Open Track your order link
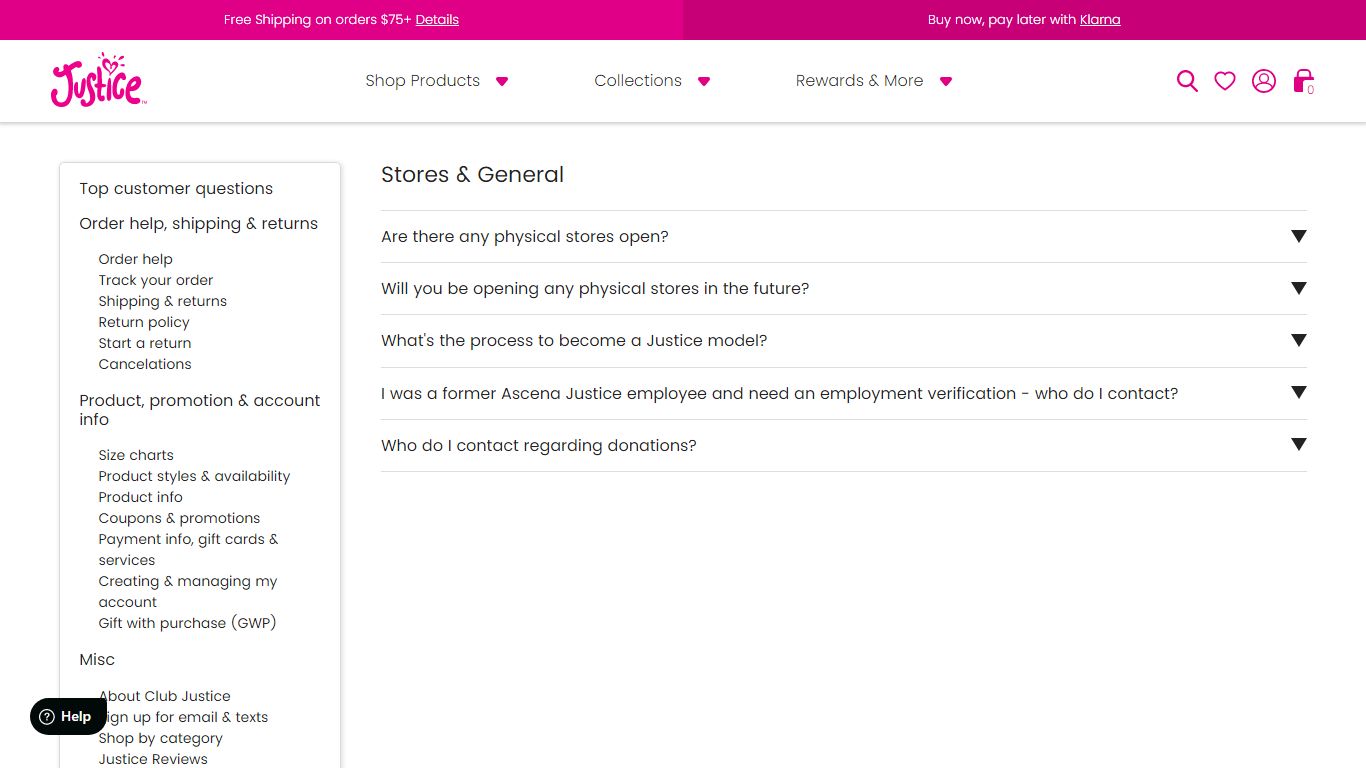The width and height of the screenshot is (1366, 768). click(x=155, y=280)
